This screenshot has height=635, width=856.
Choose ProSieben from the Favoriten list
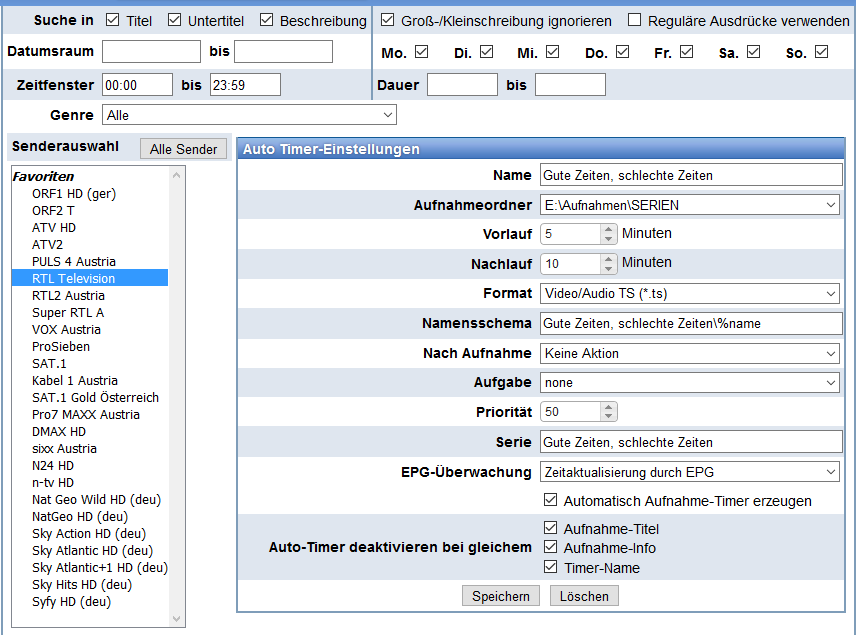(x=61, y=347)
